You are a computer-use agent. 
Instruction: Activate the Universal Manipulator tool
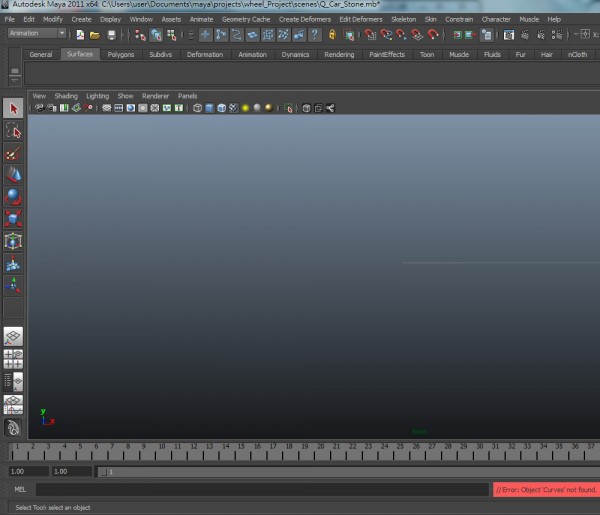13,241
